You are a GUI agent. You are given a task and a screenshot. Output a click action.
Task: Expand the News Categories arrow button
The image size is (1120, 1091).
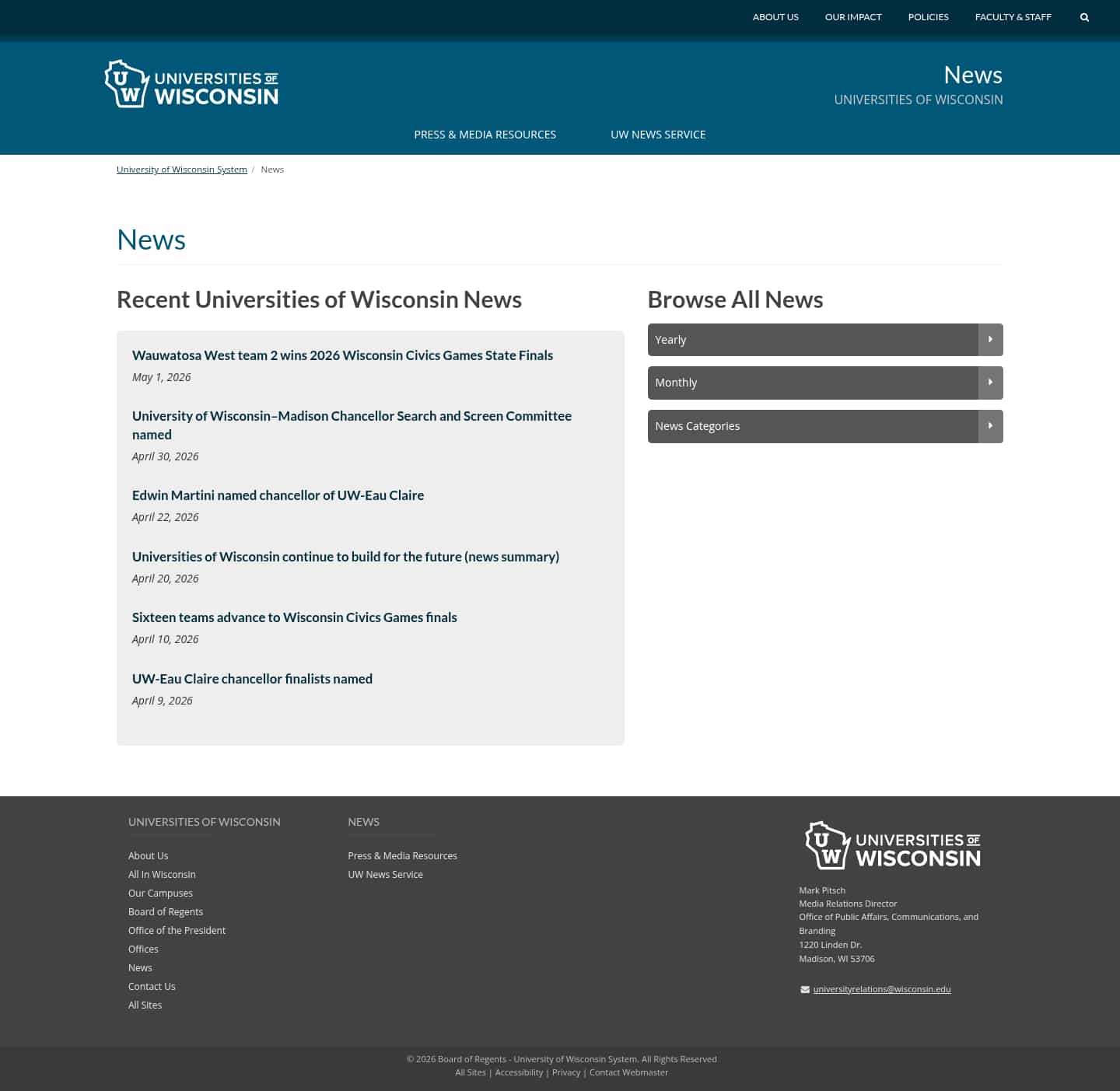pyautogui.click(x=990, y=426)
